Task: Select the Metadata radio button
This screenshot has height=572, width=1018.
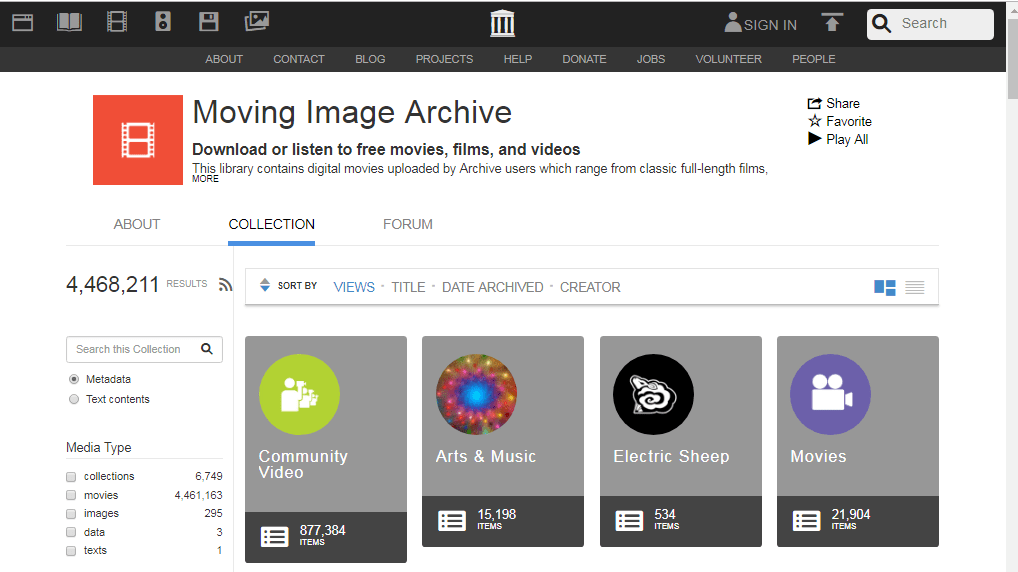Action: [x=74, y=379]
